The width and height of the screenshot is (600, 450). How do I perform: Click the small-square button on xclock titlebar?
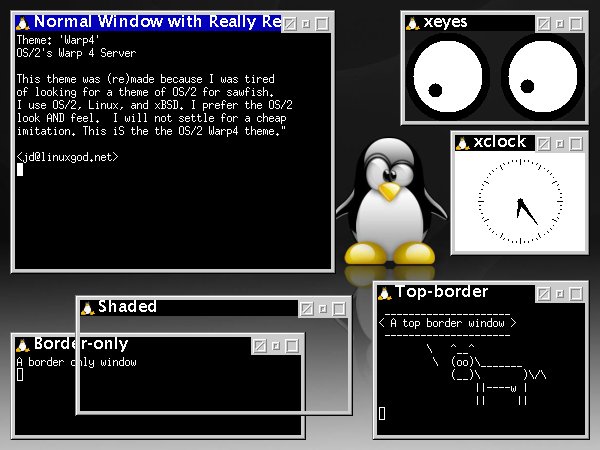tap(560, 144)
